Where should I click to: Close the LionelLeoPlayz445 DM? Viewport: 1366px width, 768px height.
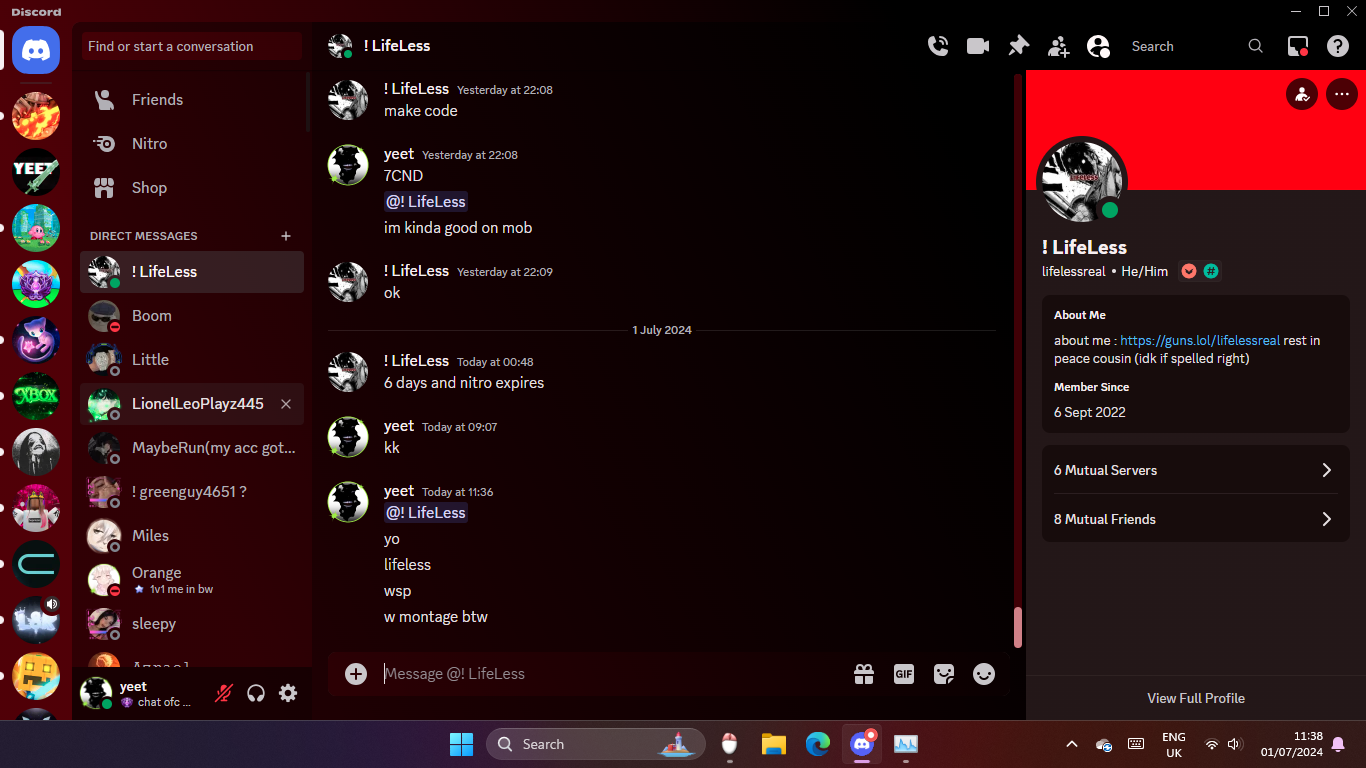286,404
